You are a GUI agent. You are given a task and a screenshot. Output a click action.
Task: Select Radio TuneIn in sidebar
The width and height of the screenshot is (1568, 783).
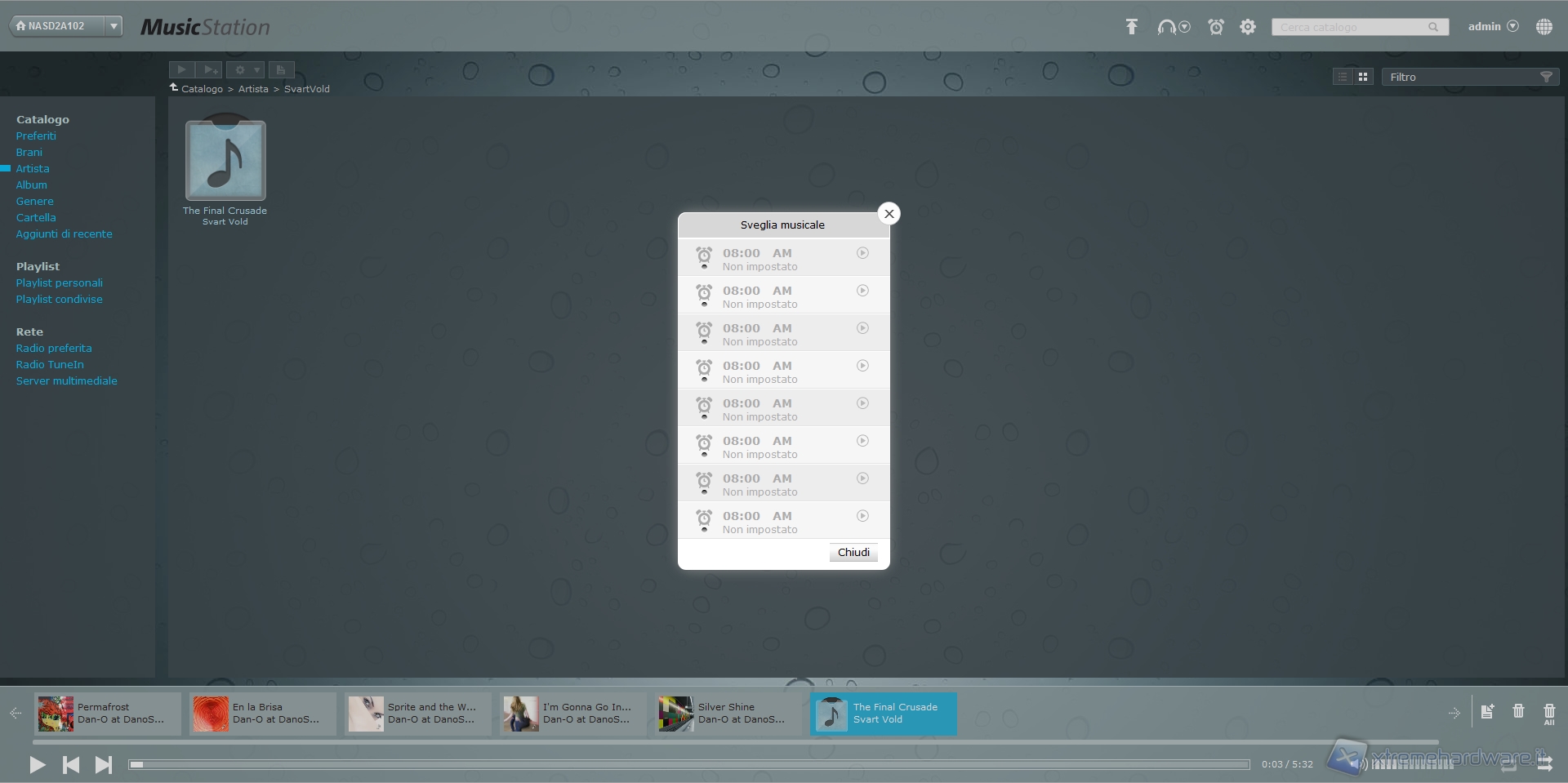[50, 365]
